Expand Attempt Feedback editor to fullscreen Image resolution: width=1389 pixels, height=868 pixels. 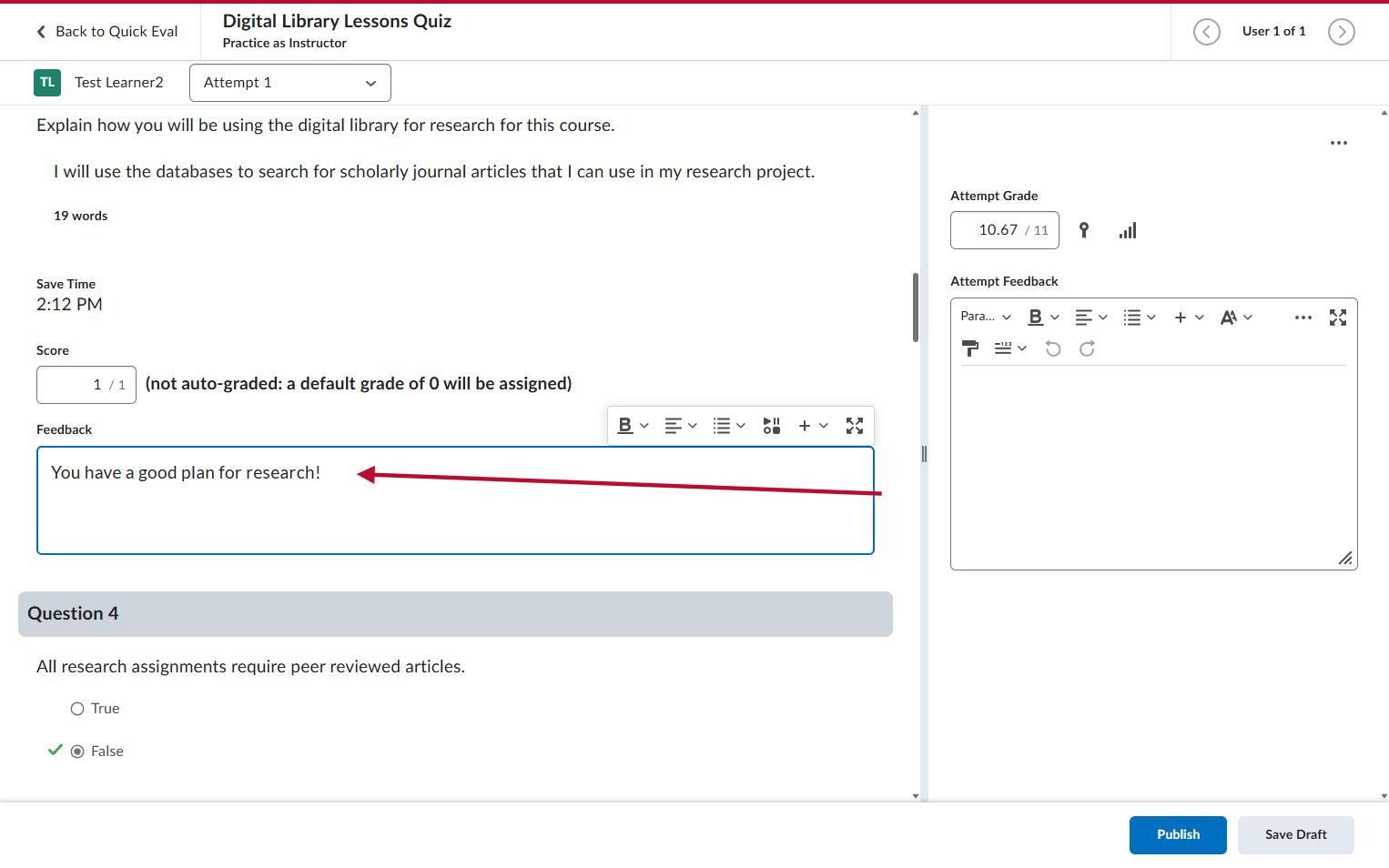(x=1337, y=318)
